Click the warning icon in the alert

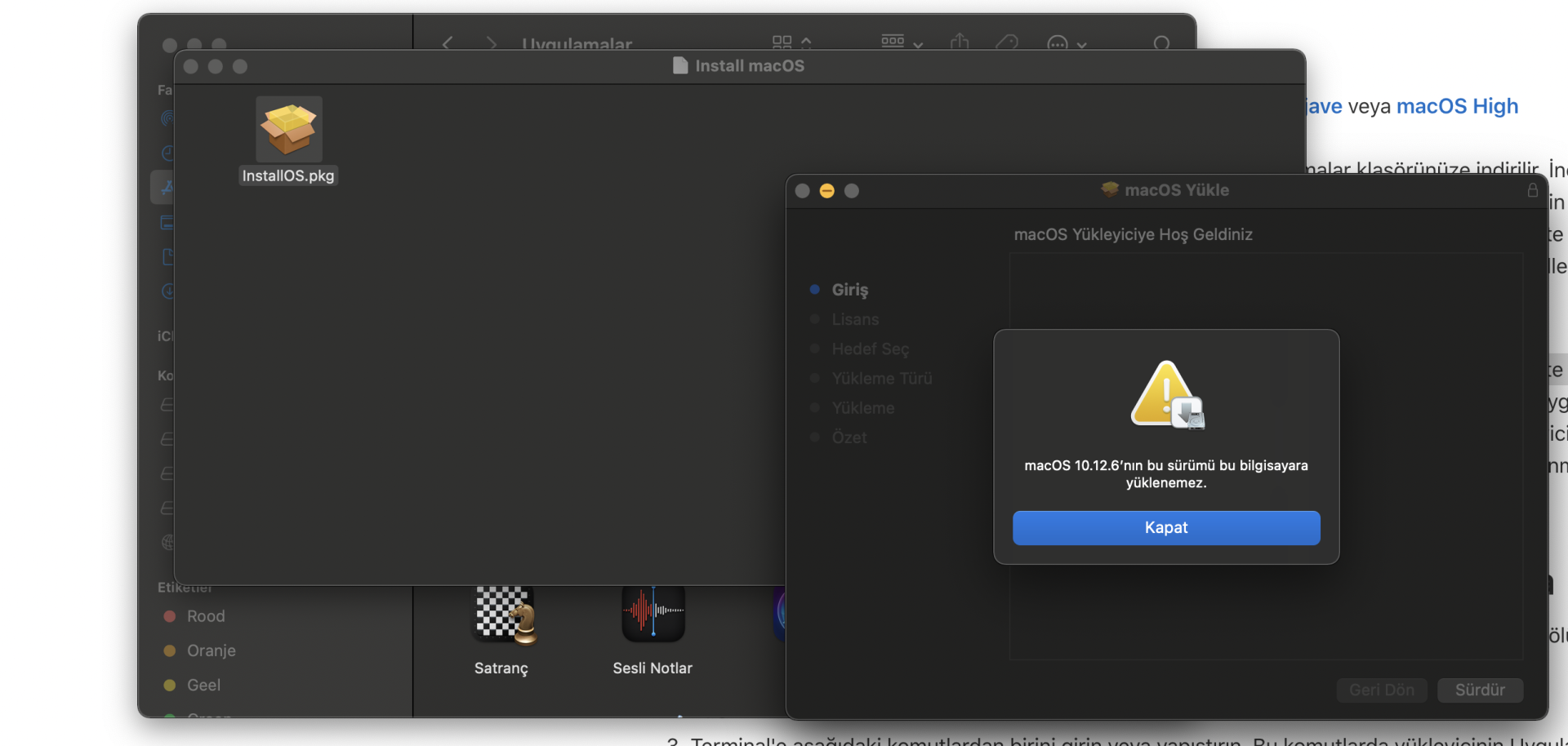tap(1167, 395)
